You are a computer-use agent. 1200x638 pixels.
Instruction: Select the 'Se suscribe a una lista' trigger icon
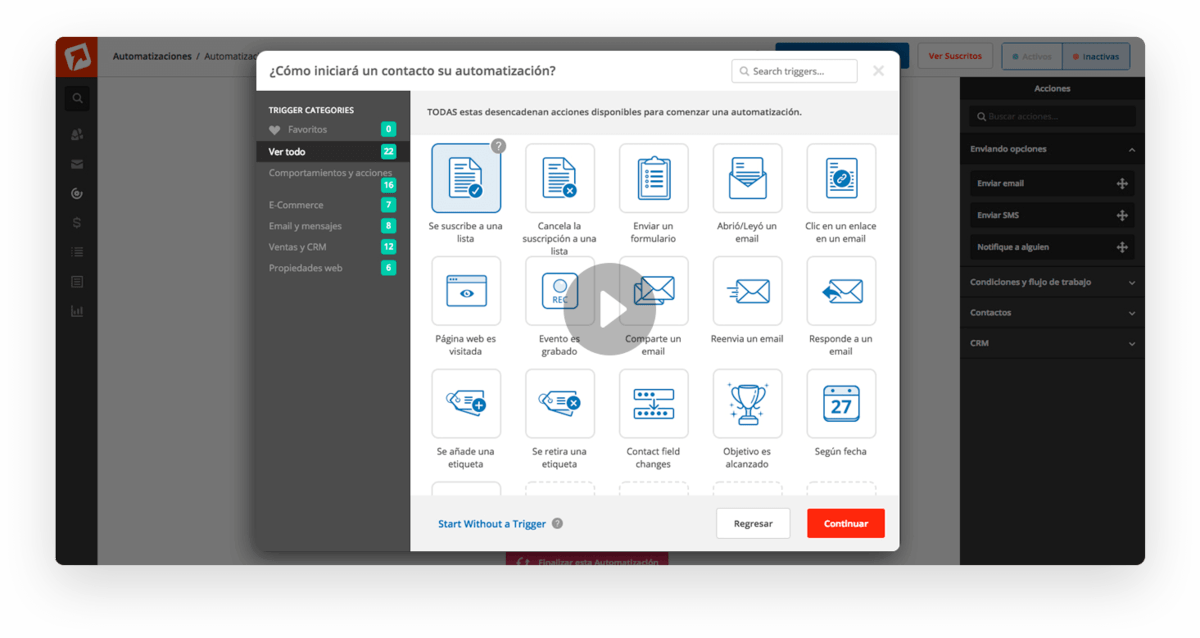pyautogui.click(x=466, y=178)
